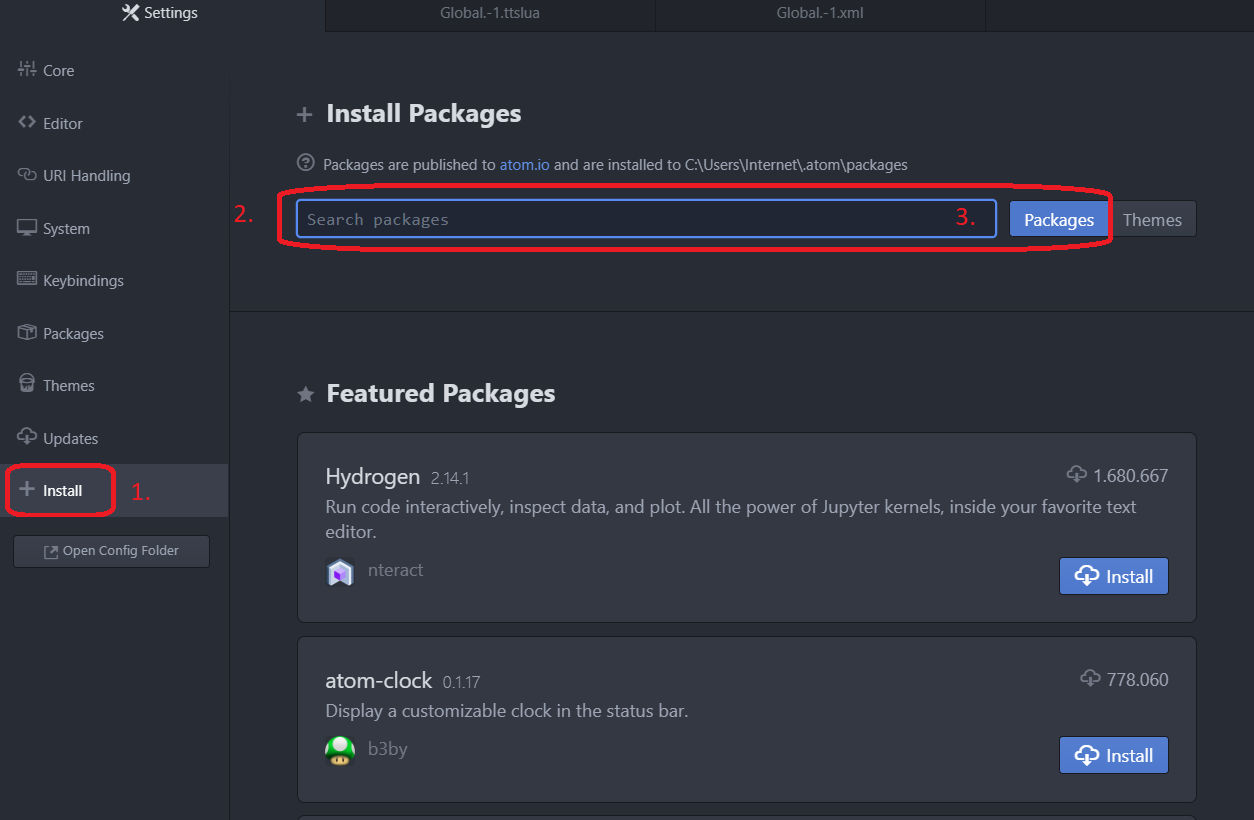Open URI Handling settings

pos(114,175)
